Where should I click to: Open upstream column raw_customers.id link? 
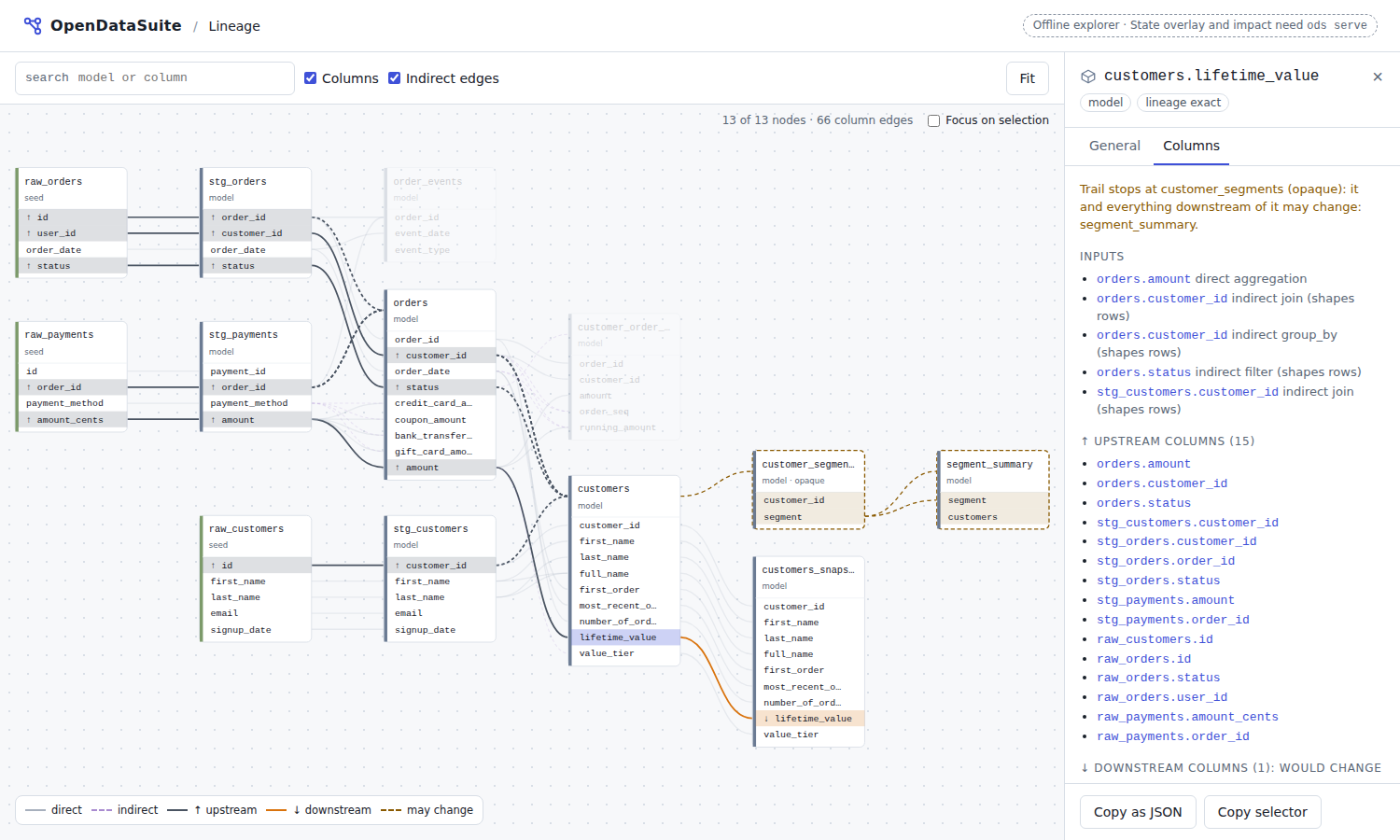pos(1155,639)
